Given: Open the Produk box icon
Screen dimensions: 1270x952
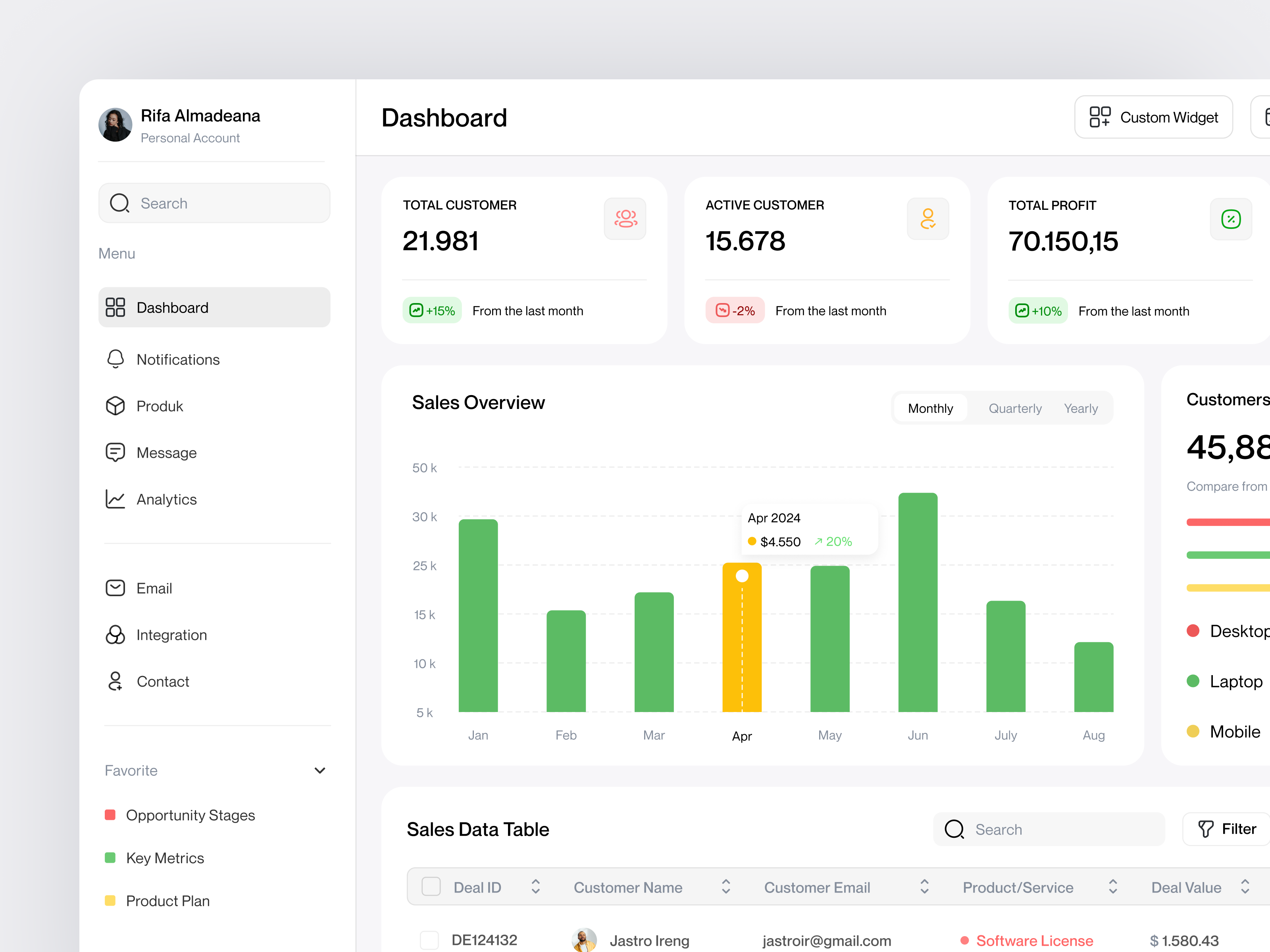Looking at the screenshot, I should tap(115, 405).
